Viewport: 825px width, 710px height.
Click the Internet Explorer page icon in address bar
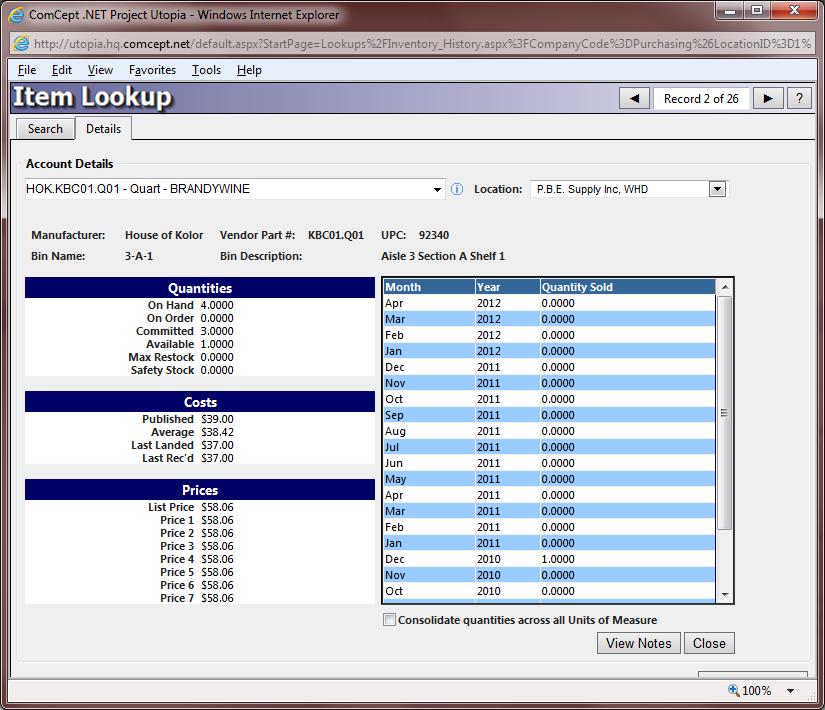(20, 43)
